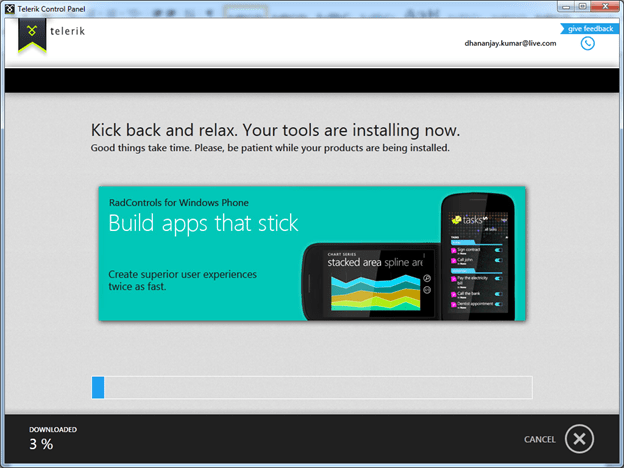Click the DOWNLOADED 3 % status text
Viewport: 624px width, 468px height.
pos(52,438)
